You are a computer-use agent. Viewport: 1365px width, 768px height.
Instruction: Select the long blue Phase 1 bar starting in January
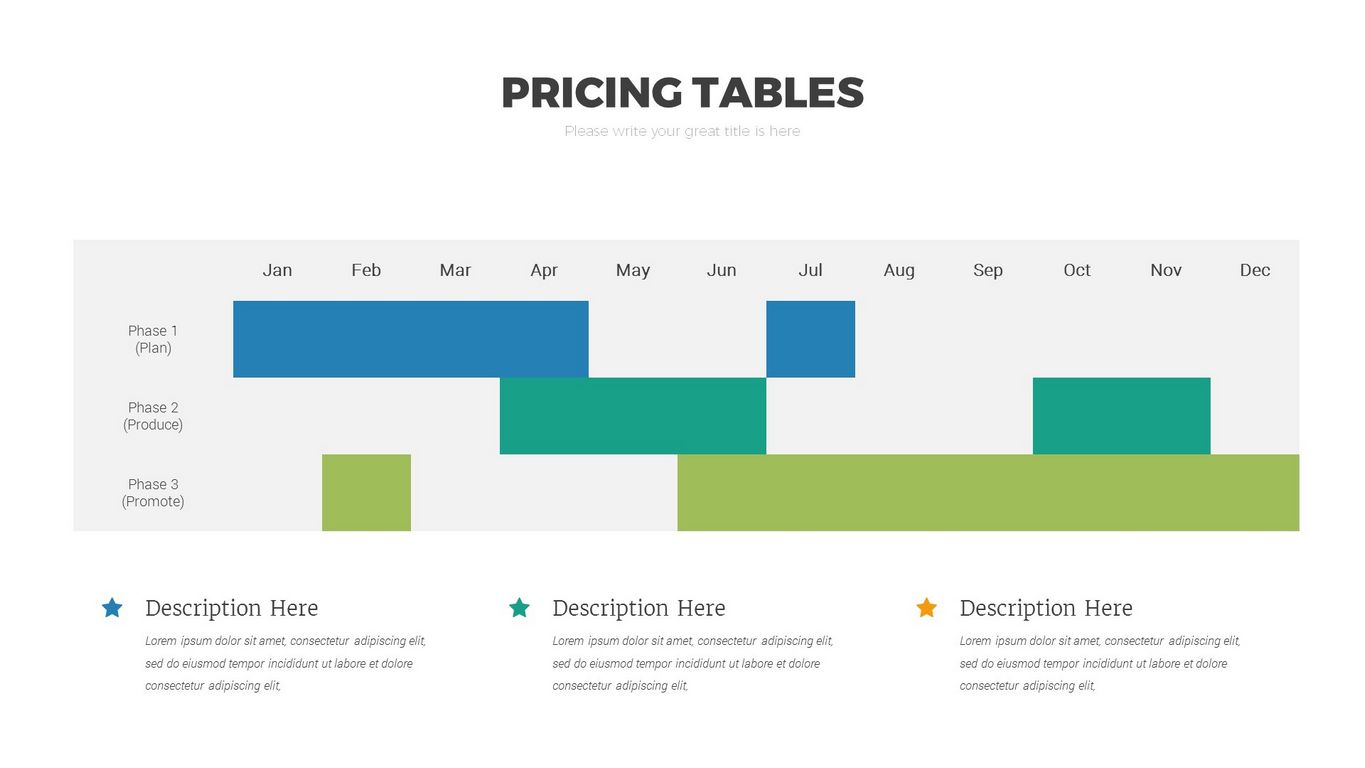tap(410, 339)
